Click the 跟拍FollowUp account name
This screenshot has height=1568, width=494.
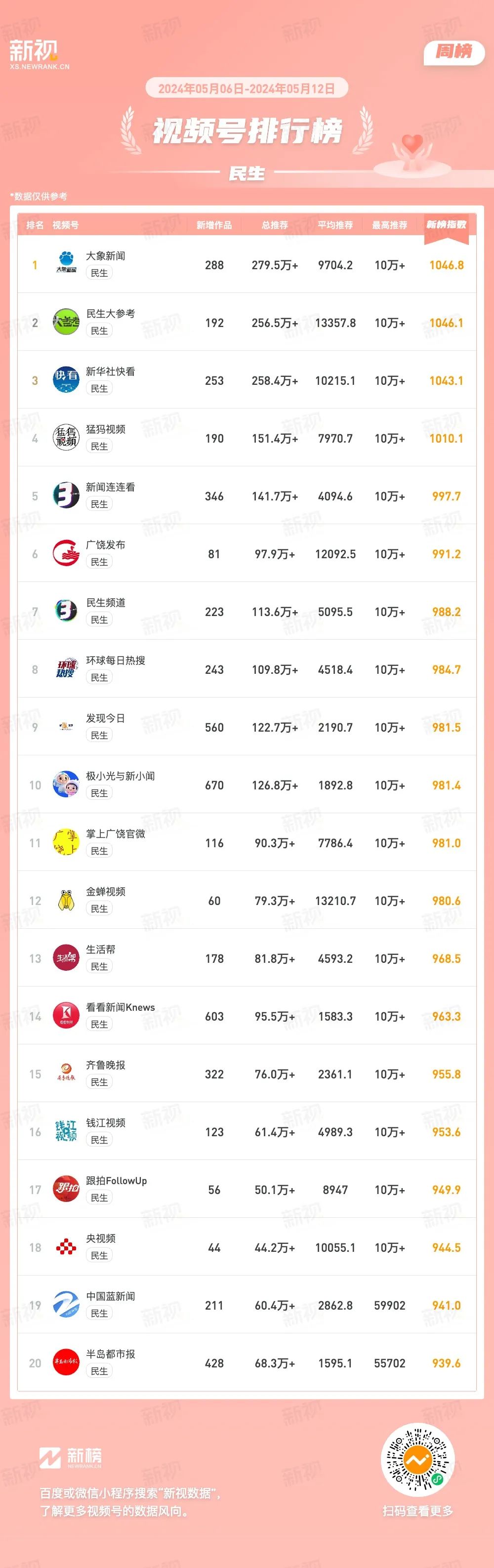pyautogui.click(x=116, y=1180)
